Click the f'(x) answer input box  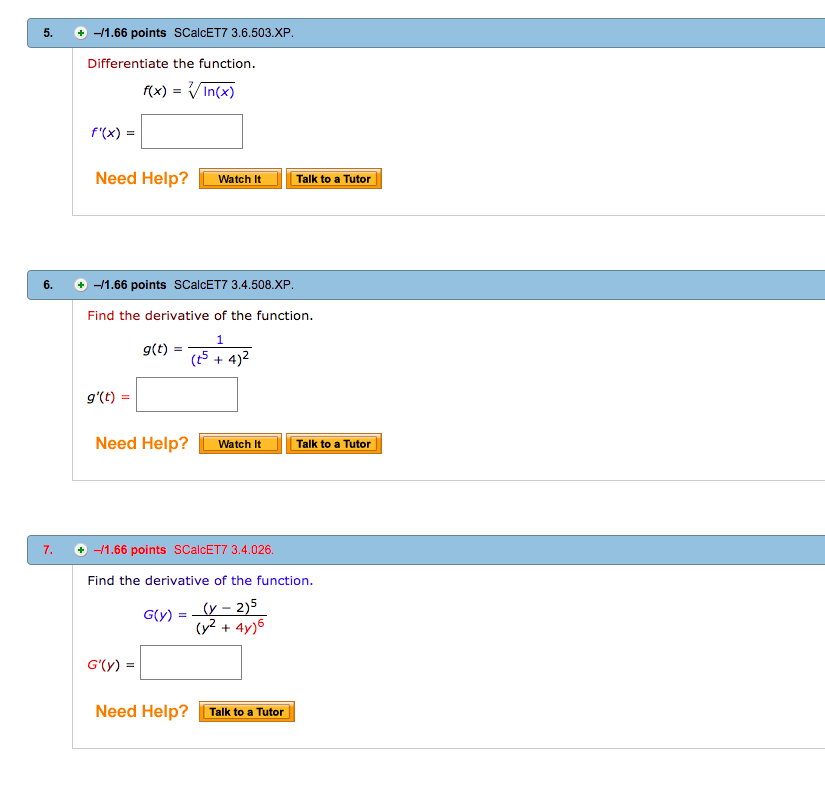click(192, 132)
